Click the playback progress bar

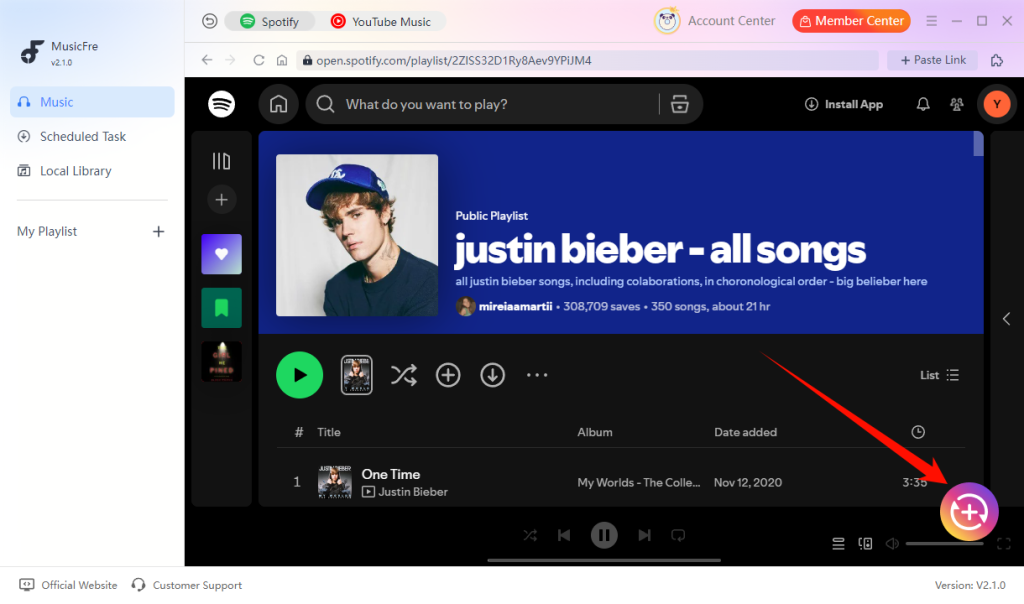(604, 560)
